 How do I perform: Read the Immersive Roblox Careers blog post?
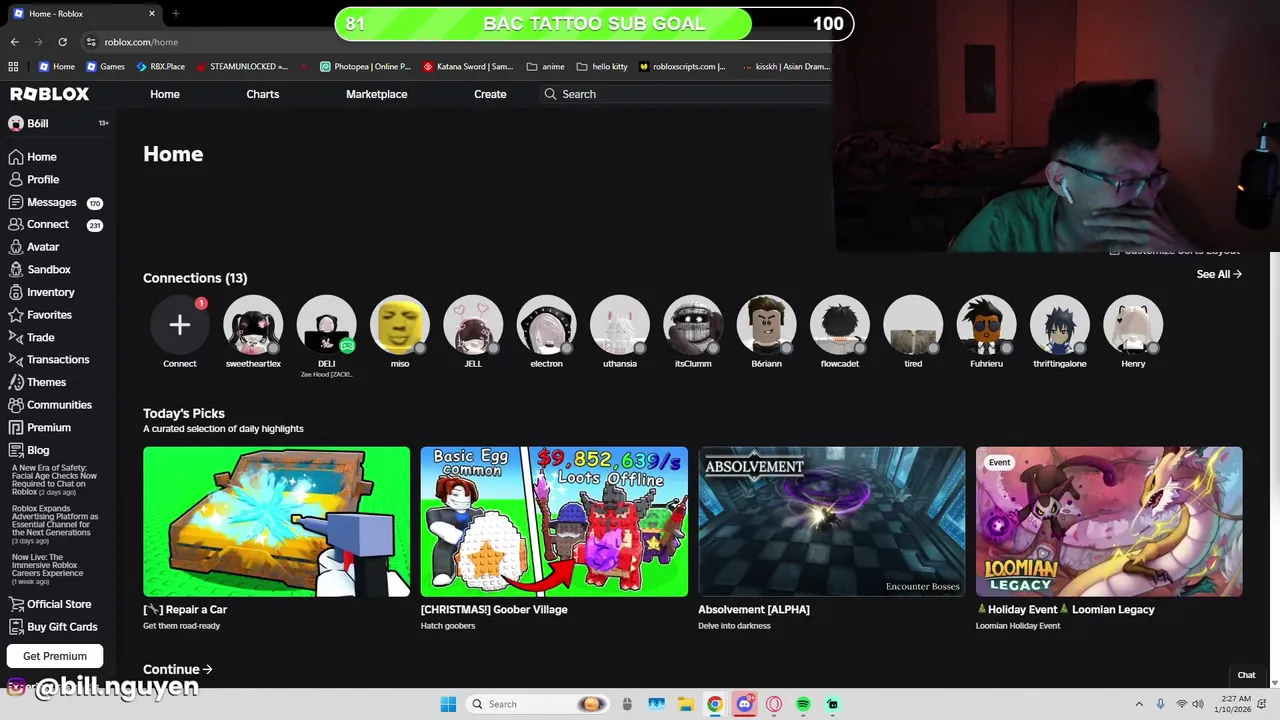pyautogui.click(x=48, y=569)
